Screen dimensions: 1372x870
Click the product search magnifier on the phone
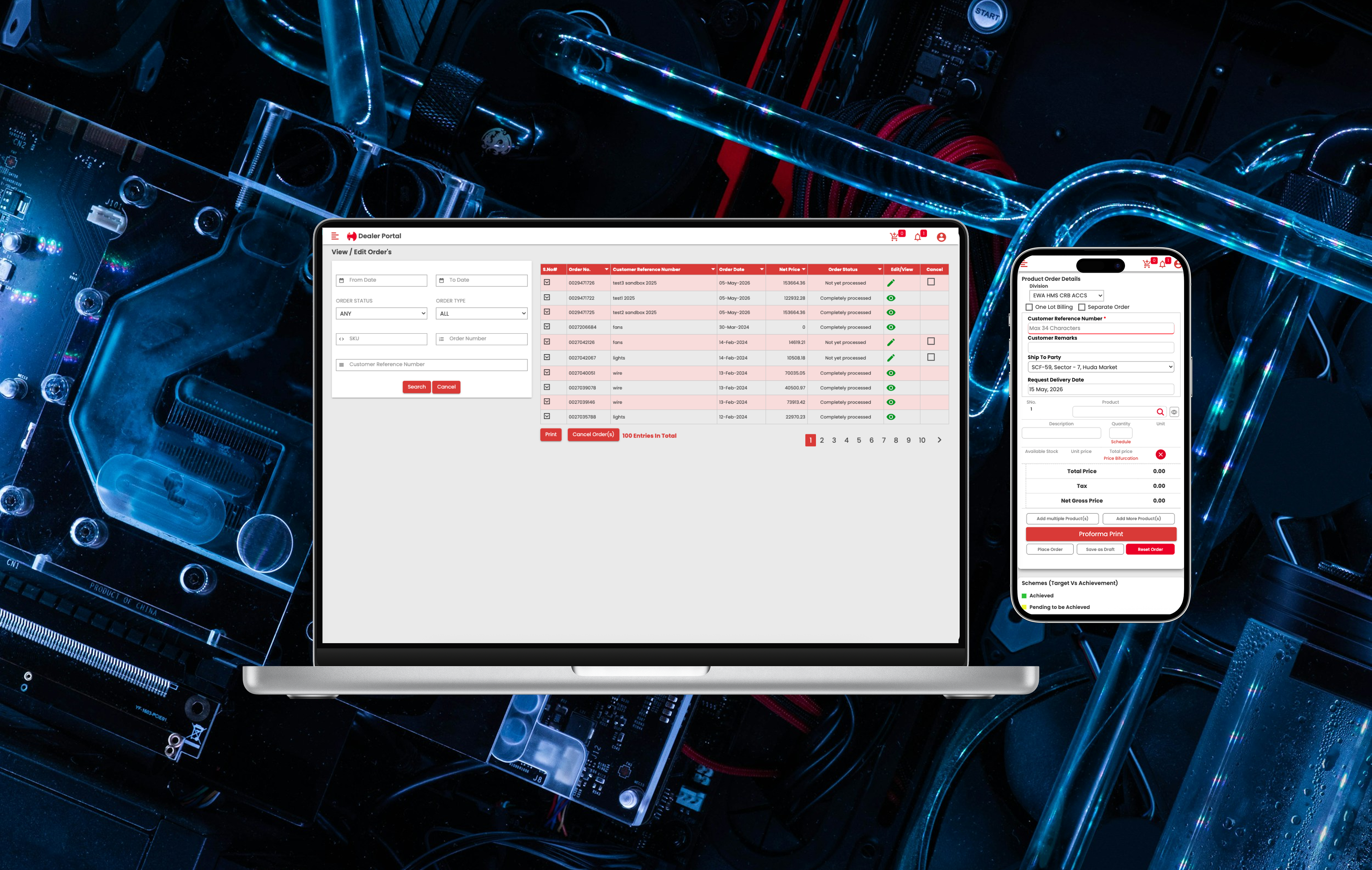(1160, 412)
